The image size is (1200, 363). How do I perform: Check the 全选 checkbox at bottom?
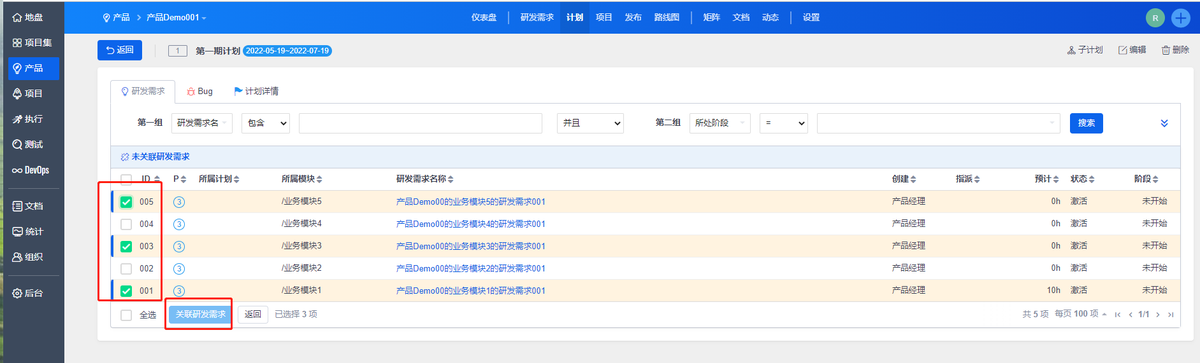(126, 315)
